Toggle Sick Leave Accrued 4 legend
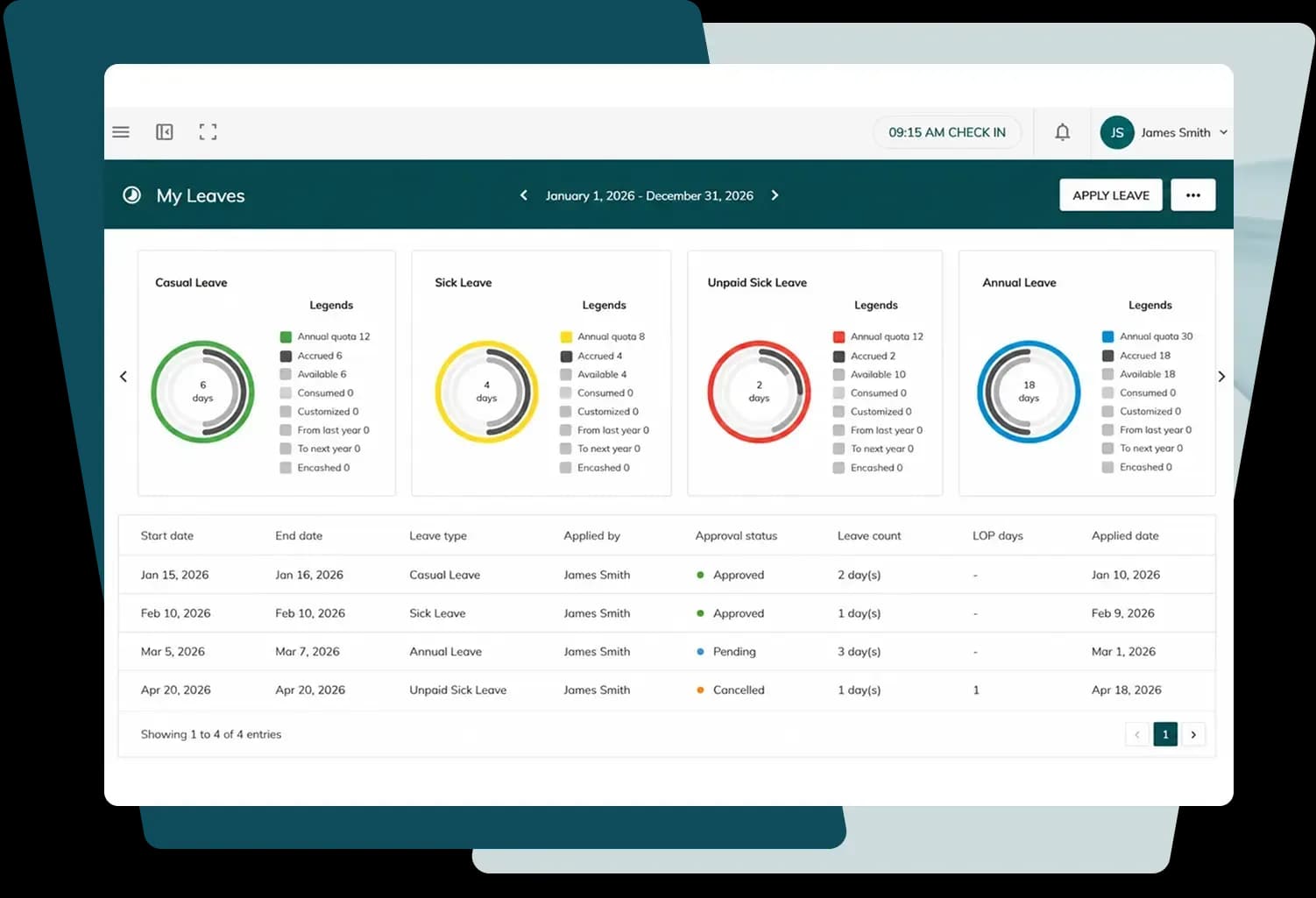Screen dimensions: 1316x898 click(591, 356)
